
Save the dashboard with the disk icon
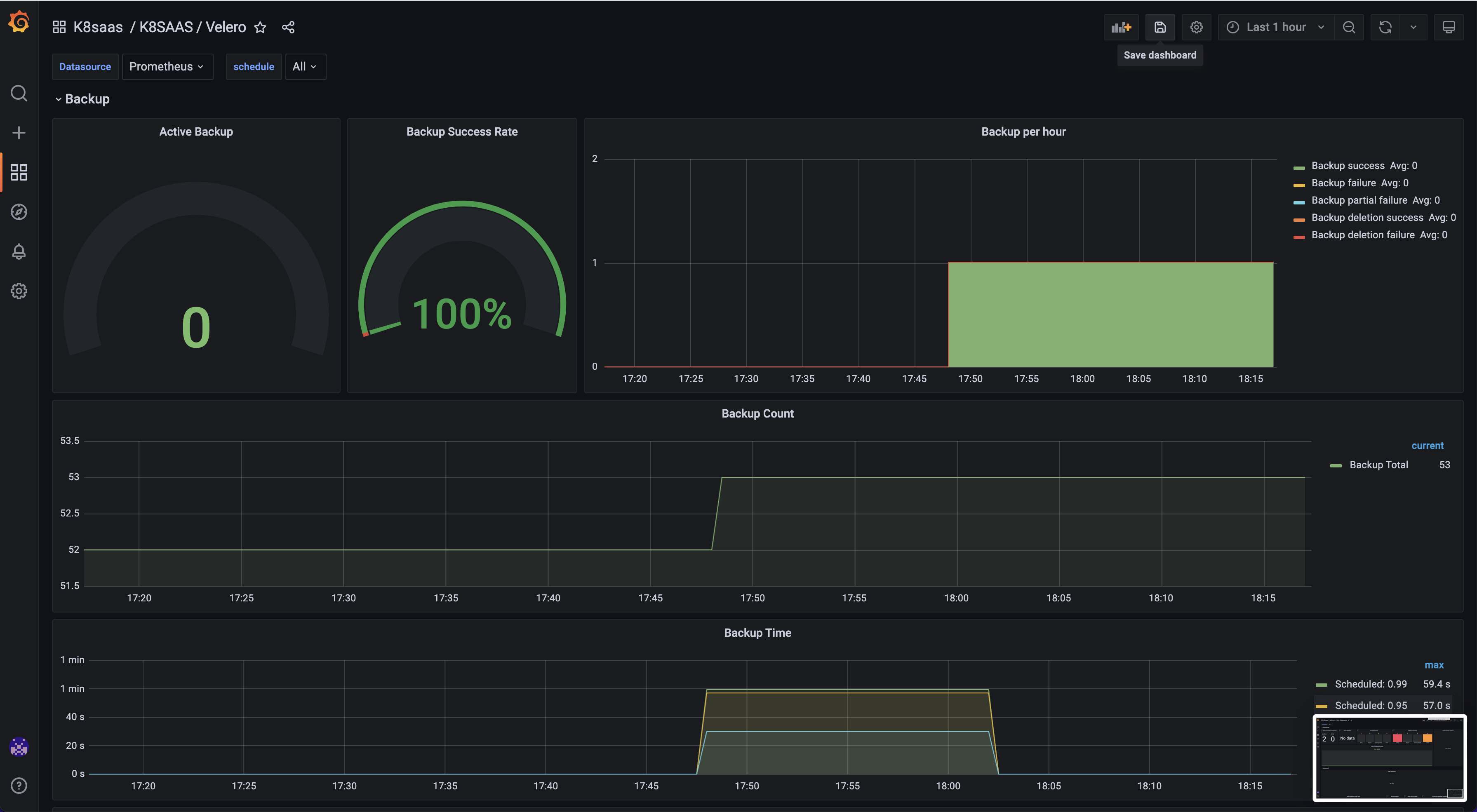[x=1160, y=27]
